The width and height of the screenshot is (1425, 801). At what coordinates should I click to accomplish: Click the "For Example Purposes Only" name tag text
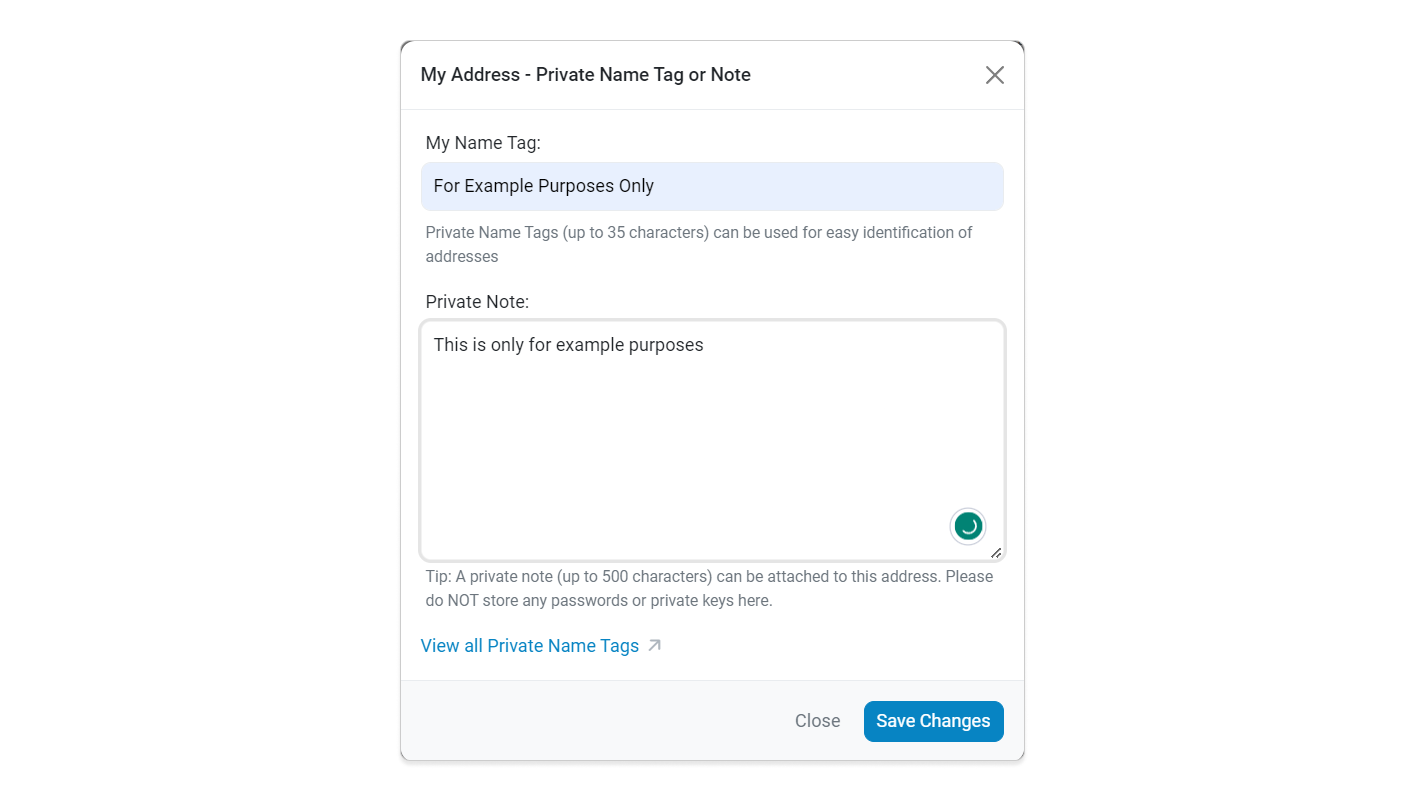pyautogui.click(x=543, y=186)
